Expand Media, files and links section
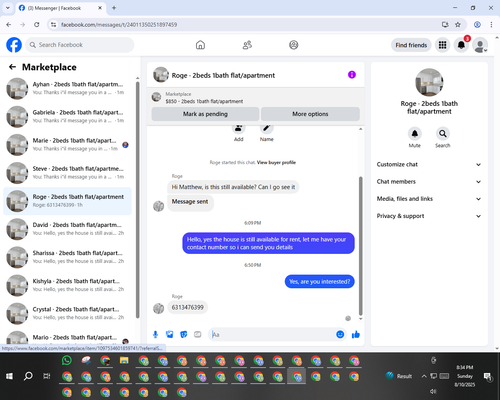This screenshot has width=500, height=400. click(429, 199)
